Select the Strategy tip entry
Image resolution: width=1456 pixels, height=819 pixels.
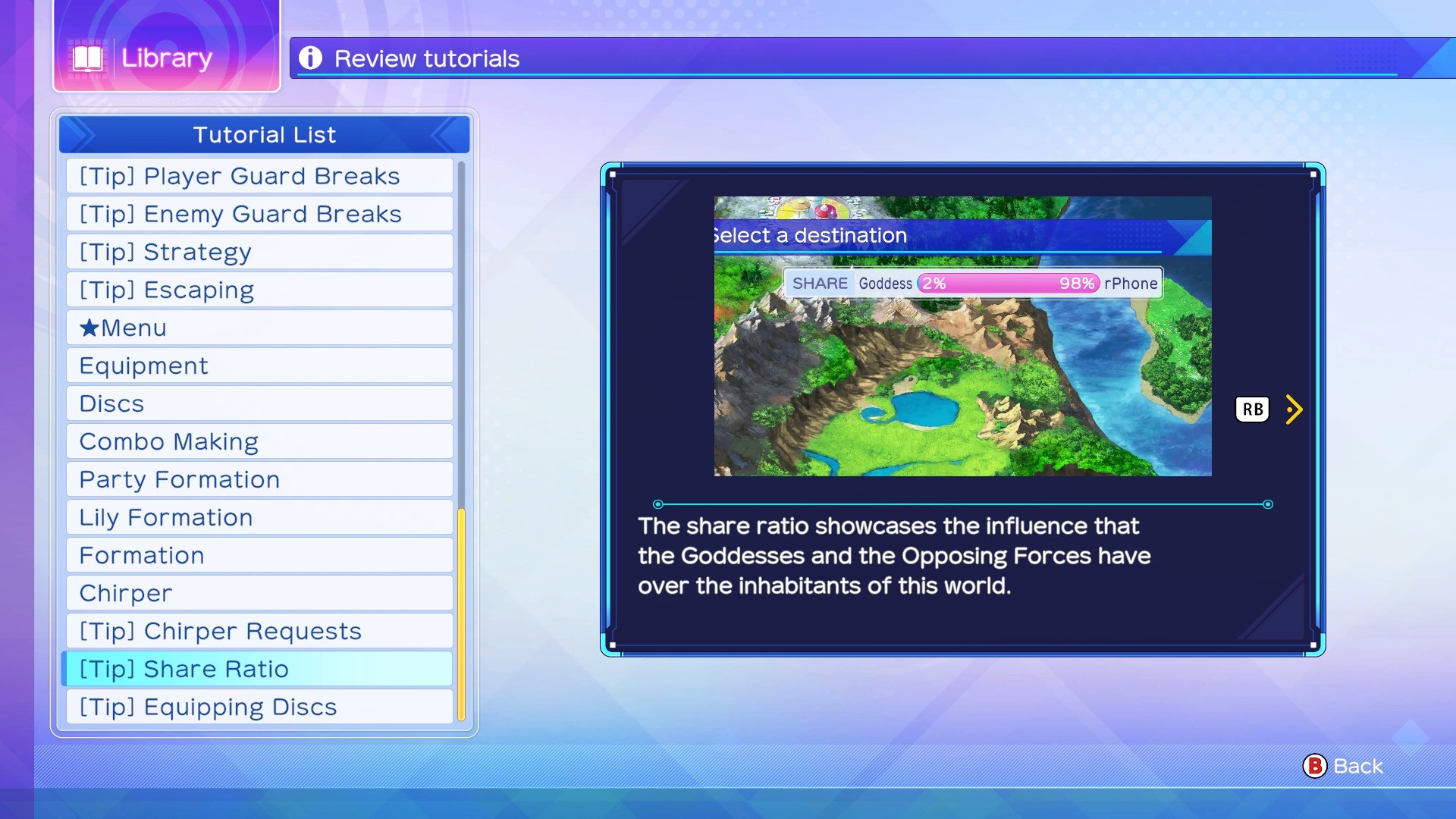259,252
